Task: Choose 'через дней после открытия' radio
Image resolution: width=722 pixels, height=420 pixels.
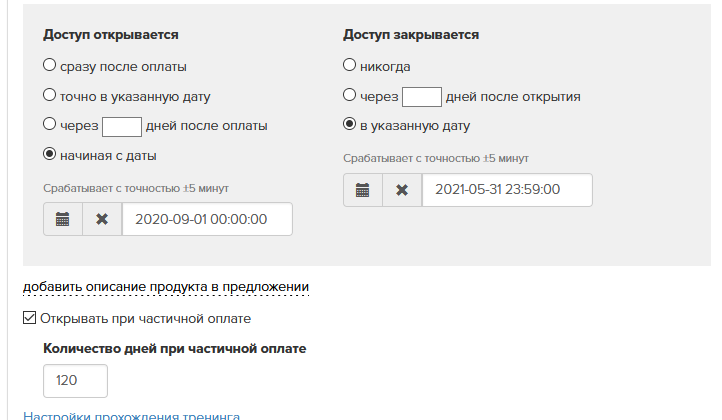Action: (349, 96)
